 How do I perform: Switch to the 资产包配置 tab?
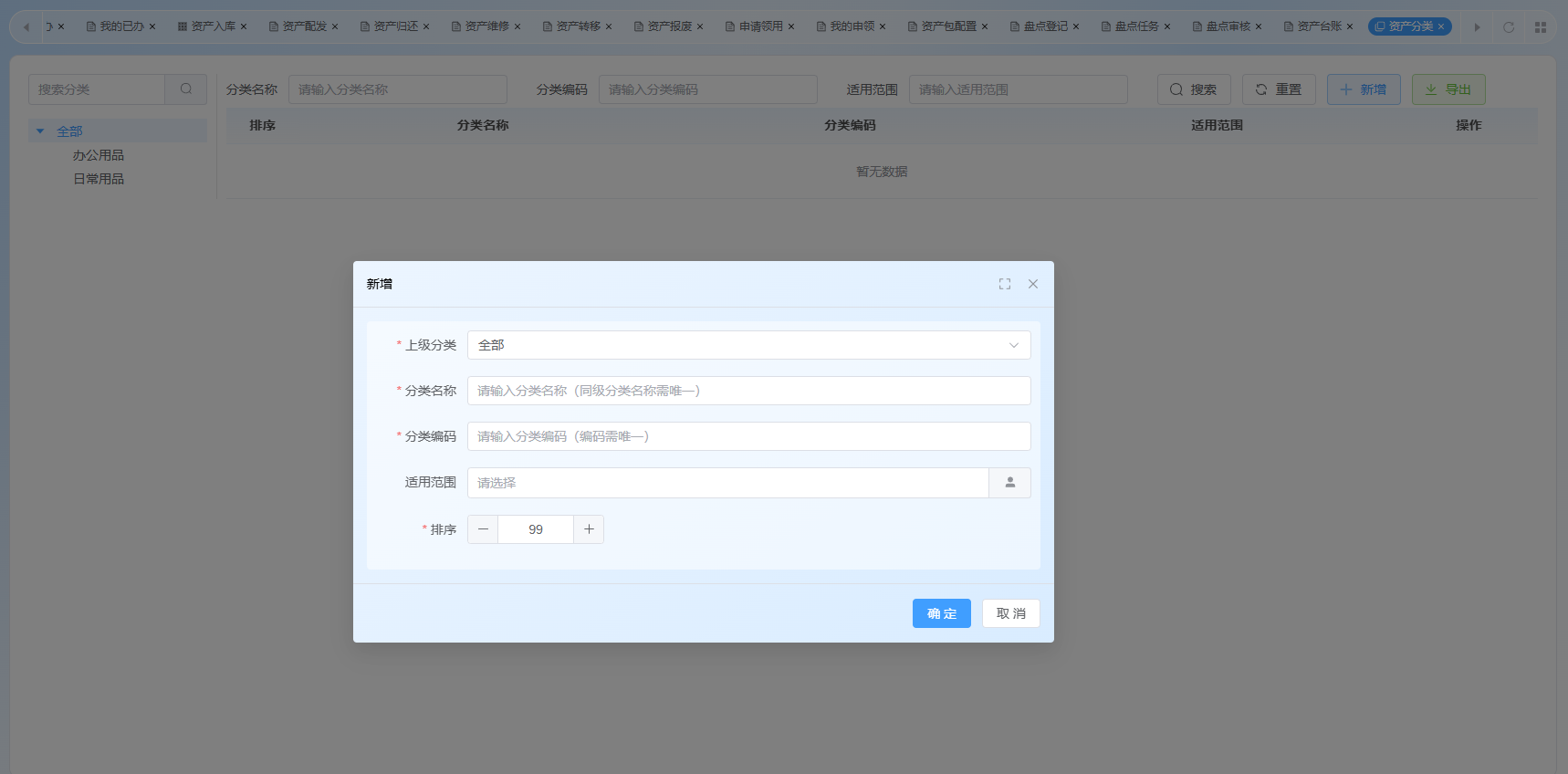(948, 26)
